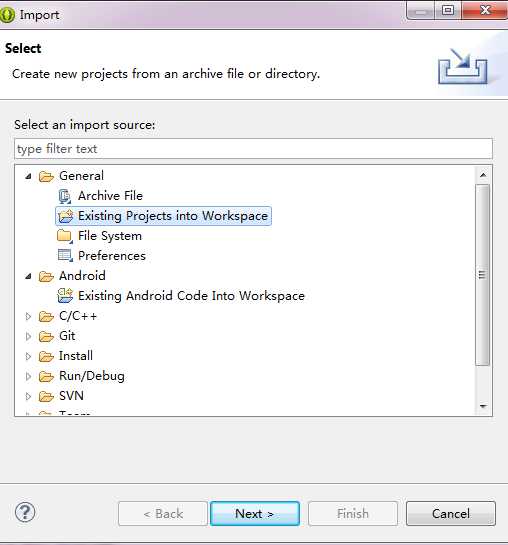Expand the SVN category
This screenshot has height=545, width=508.
28,396
